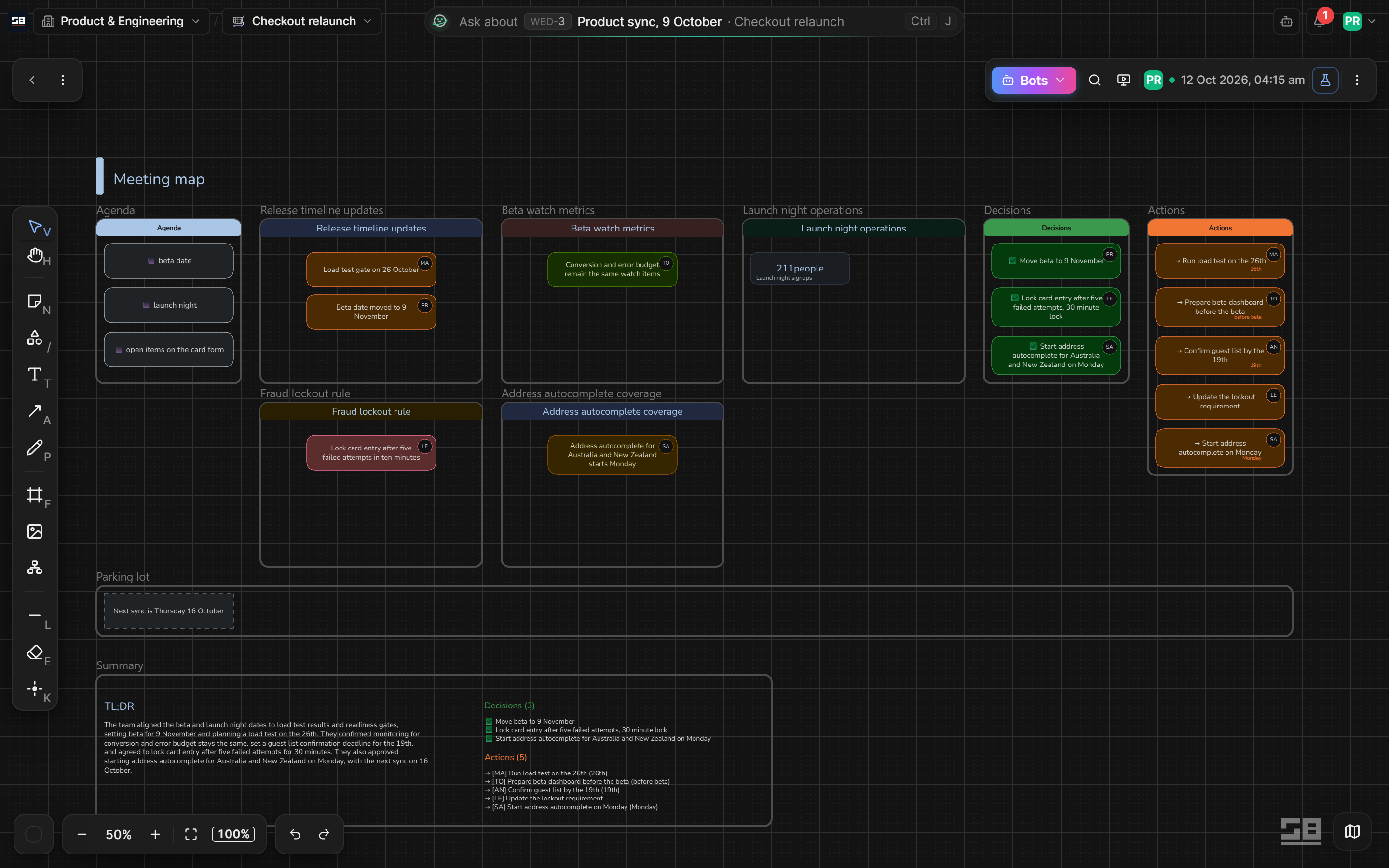Fit board to screen
The image size is (1389, 868).
point(191,834)
